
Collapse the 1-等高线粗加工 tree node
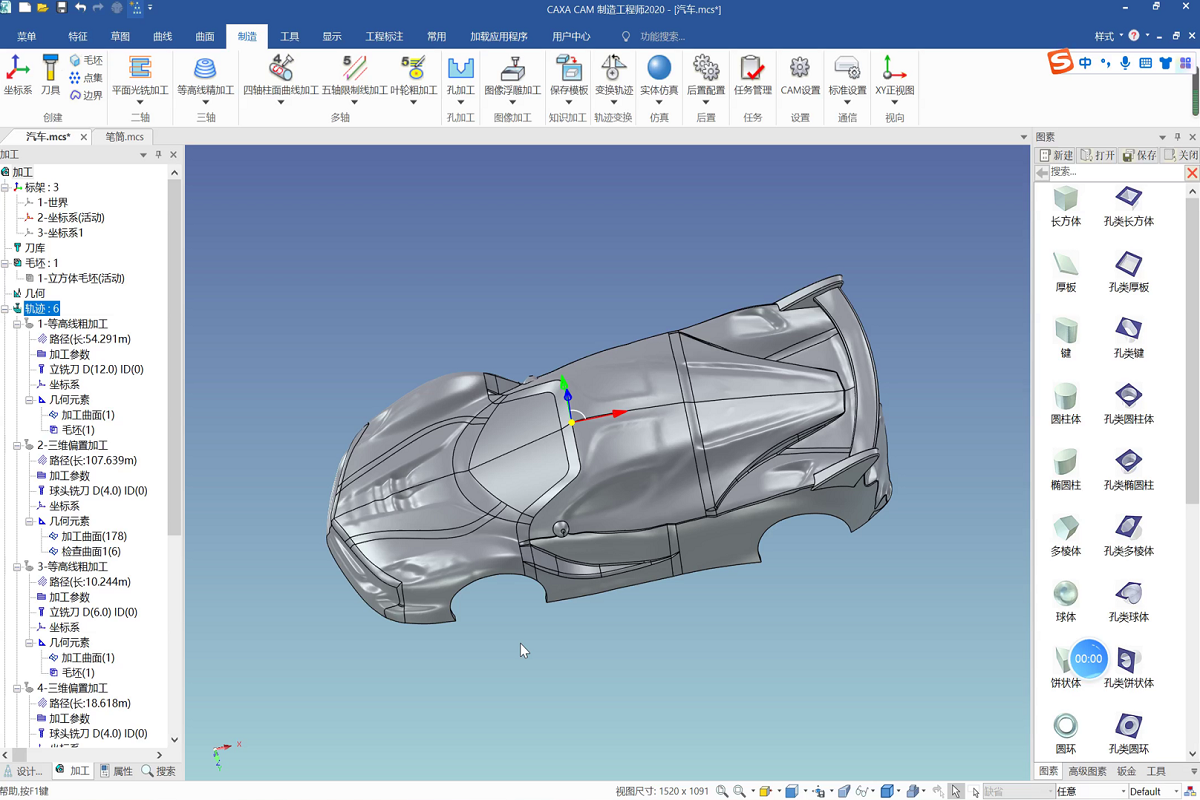tap(17, 324)
